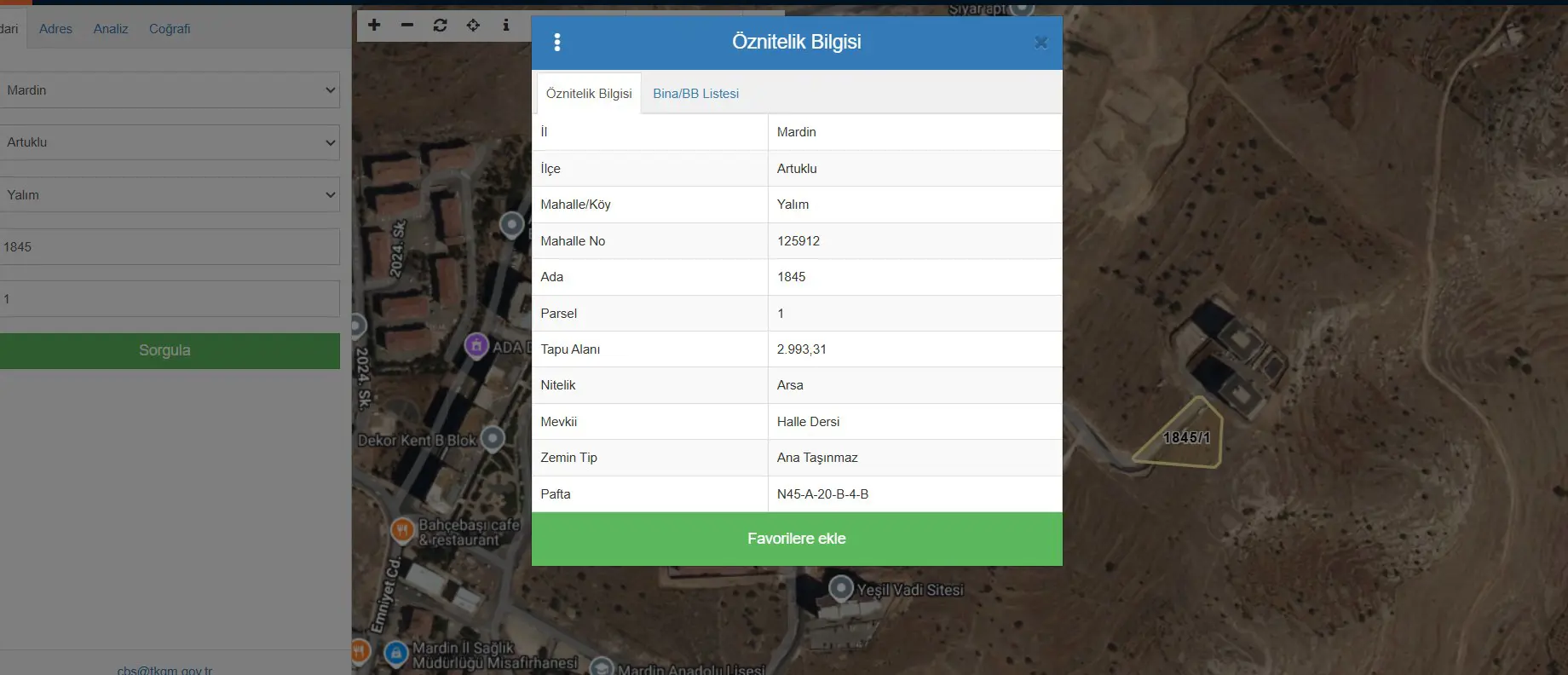
Task: Select the info query tool icon
Action: [506, 26]
